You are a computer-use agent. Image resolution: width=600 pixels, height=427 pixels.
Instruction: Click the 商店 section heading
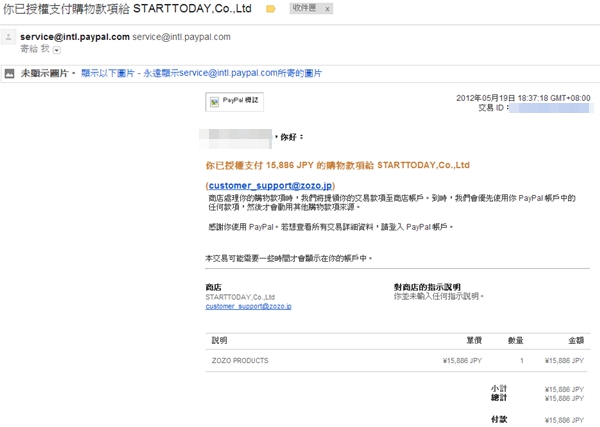pos(213,287)
